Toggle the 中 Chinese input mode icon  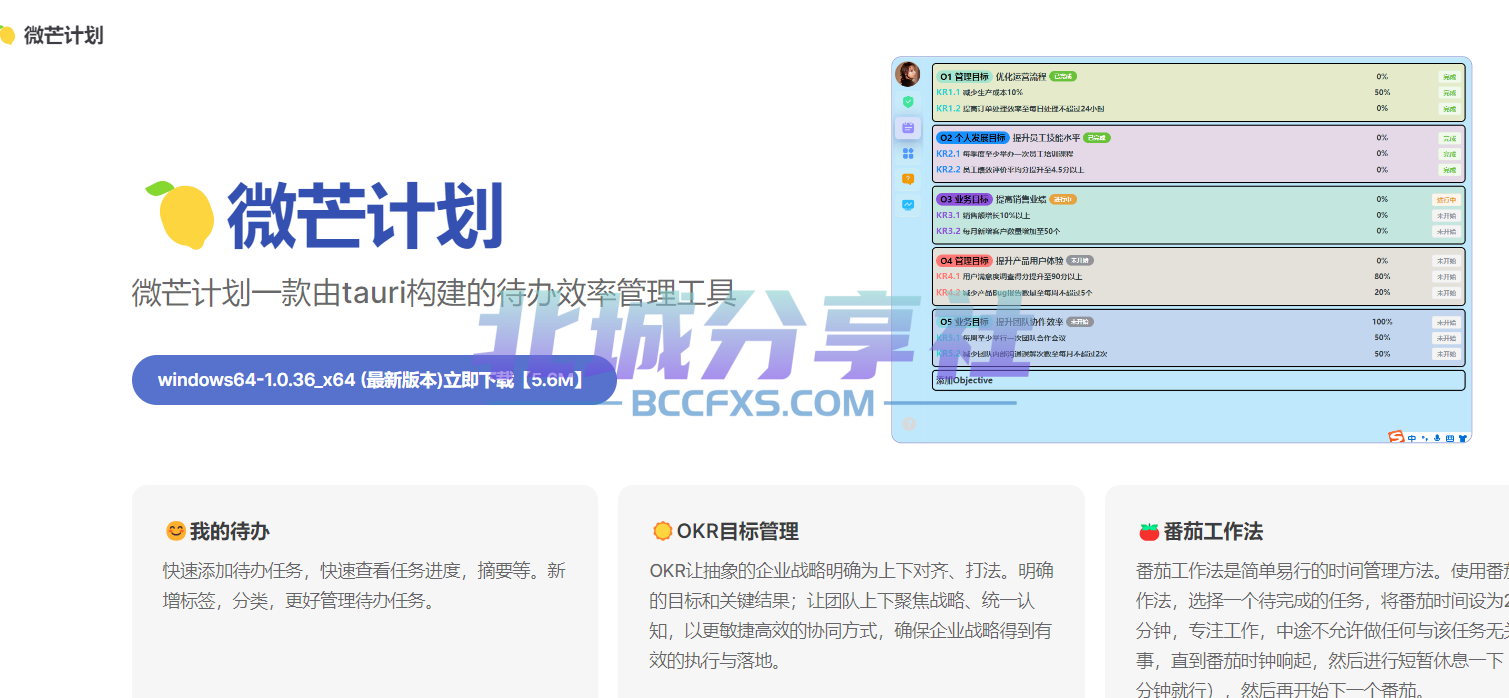point(1412,438)
